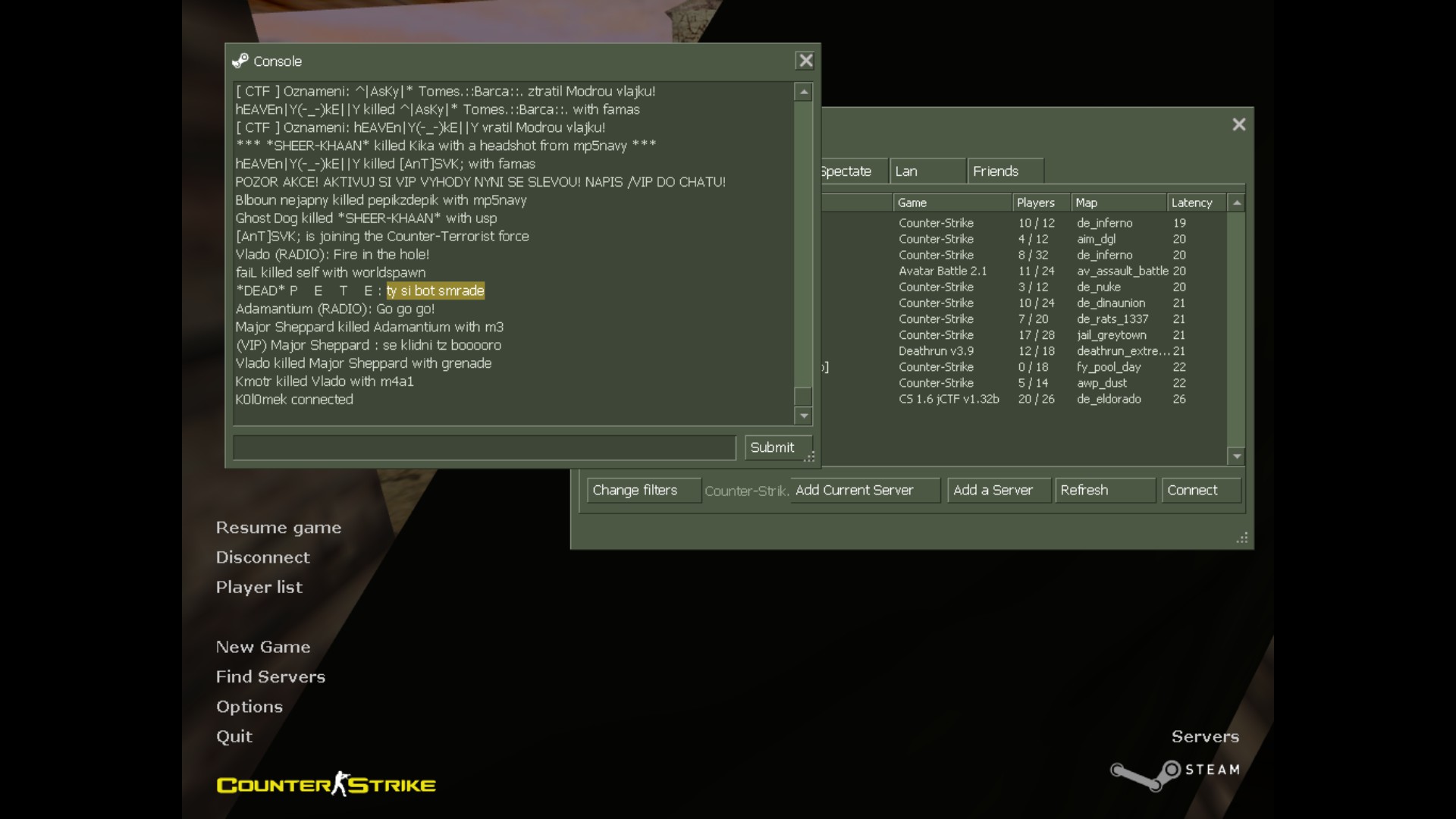Open Options from main menu
The width and height of the screenshot is (1456, 819).
pos(249,707)
